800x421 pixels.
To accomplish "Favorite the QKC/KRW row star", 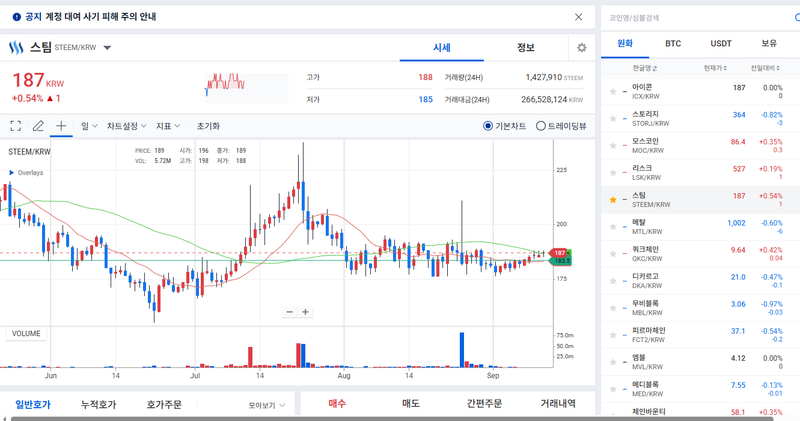I will (613, 254).
